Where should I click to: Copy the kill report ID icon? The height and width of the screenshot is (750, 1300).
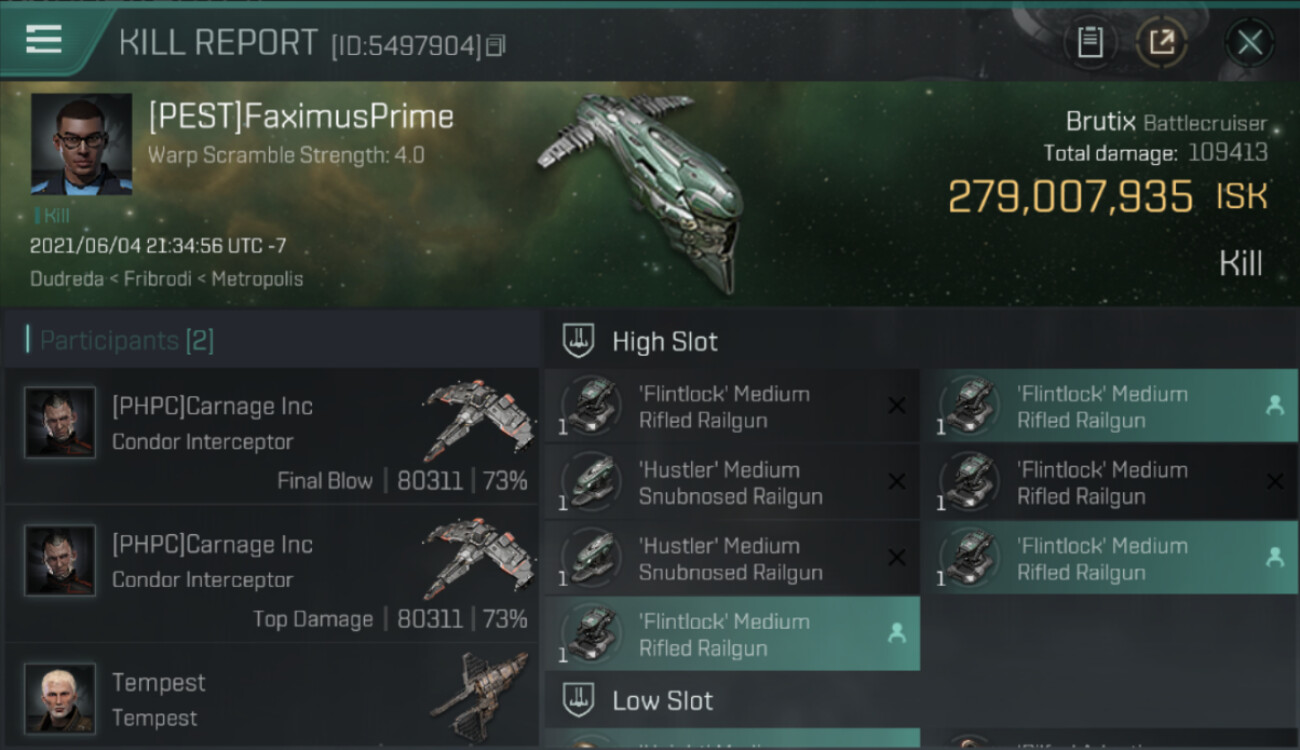[496, 45]
